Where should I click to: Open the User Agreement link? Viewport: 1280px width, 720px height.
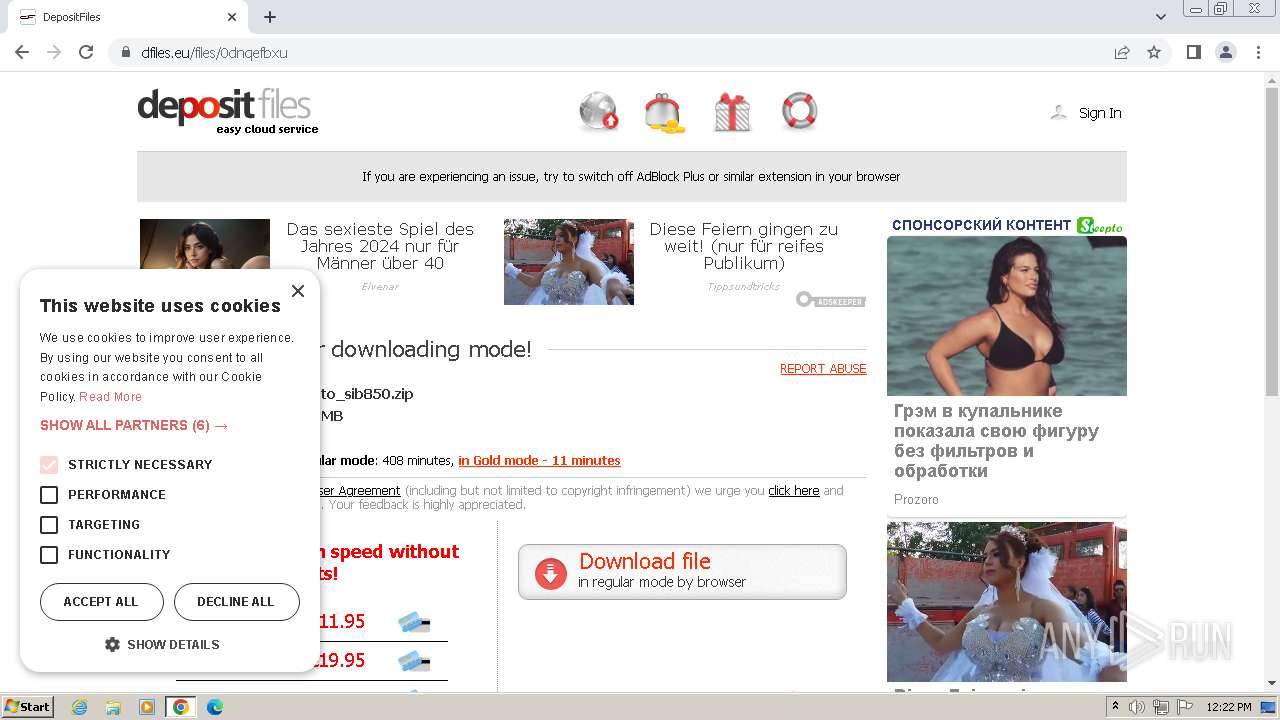coord(360,491)
